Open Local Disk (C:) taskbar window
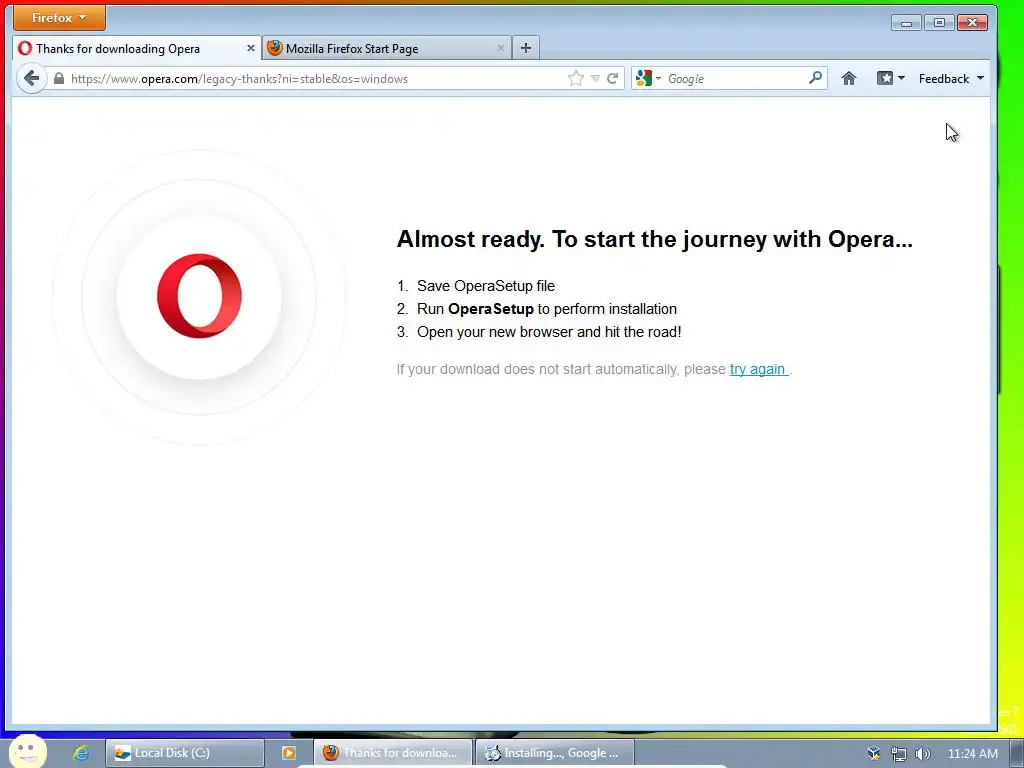 pyautogui.click(x=185, y=753)
